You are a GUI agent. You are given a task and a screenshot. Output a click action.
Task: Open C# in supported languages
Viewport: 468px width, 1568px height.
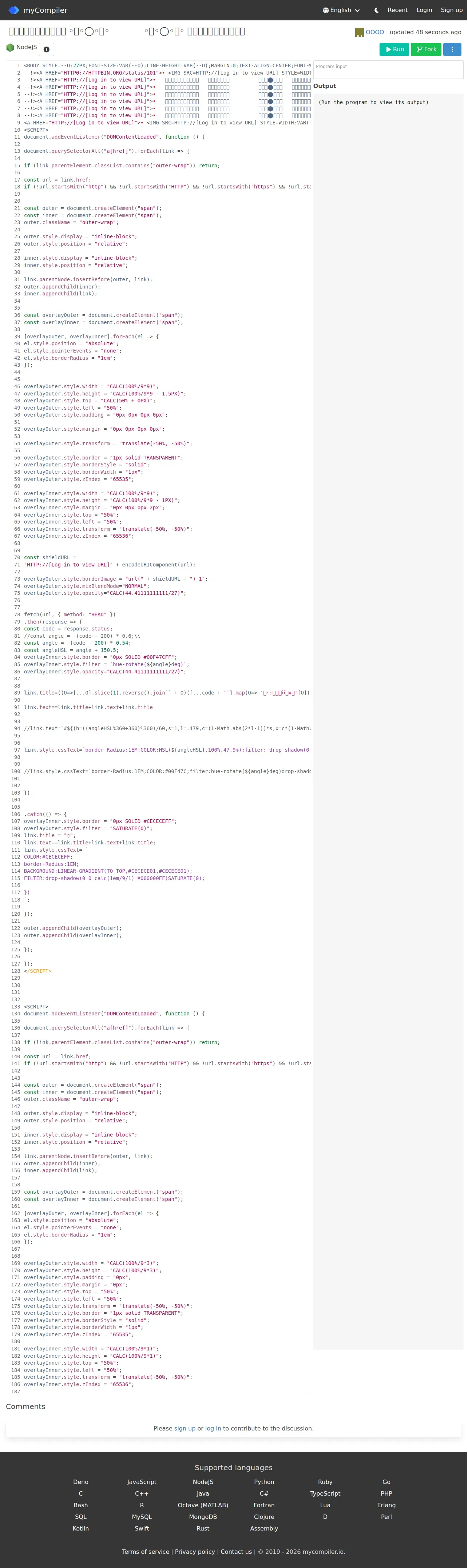(x=264, y=1493)
